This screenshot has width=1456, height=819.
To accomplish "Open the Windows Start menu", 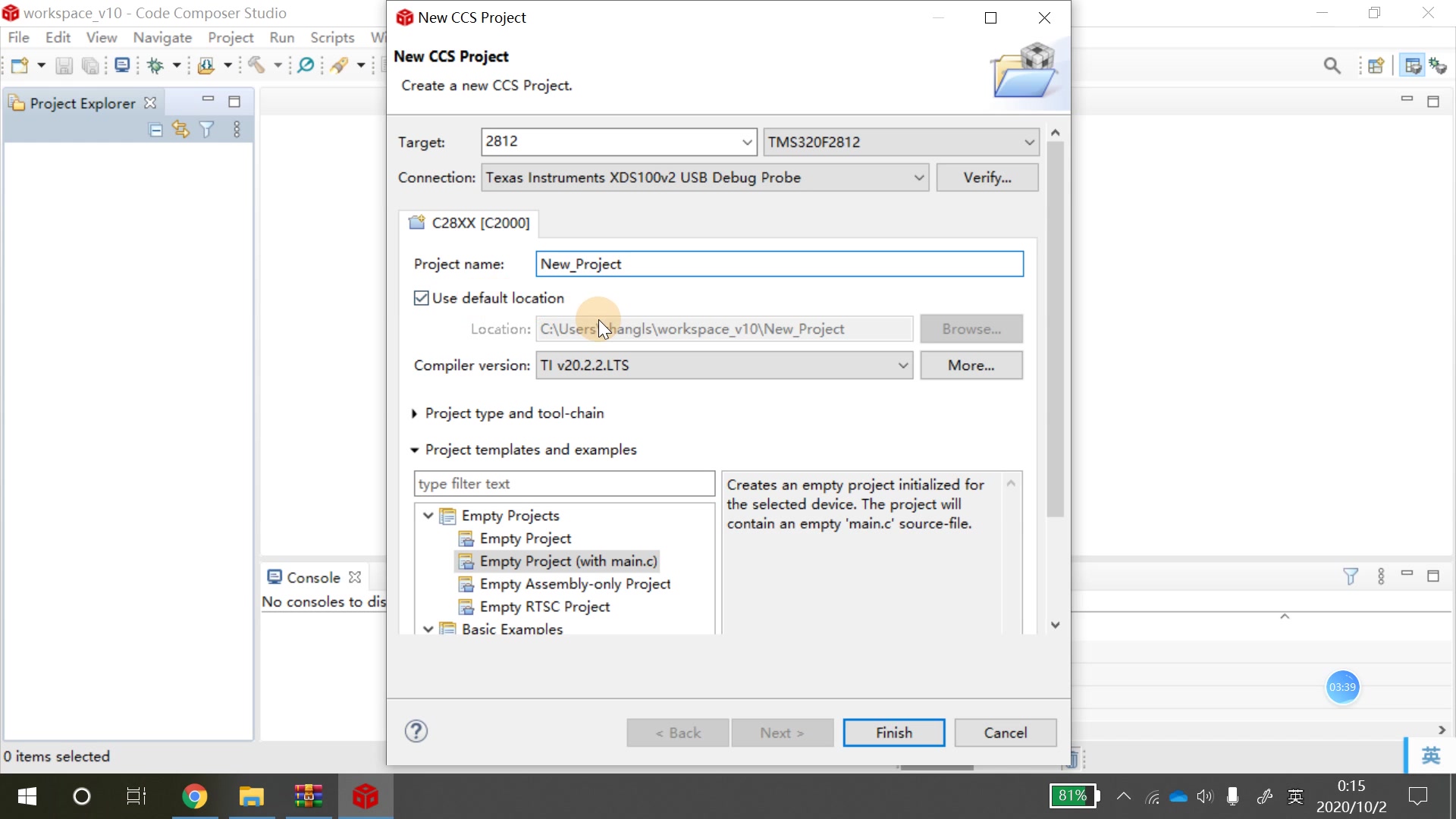I will coord(27,796).
